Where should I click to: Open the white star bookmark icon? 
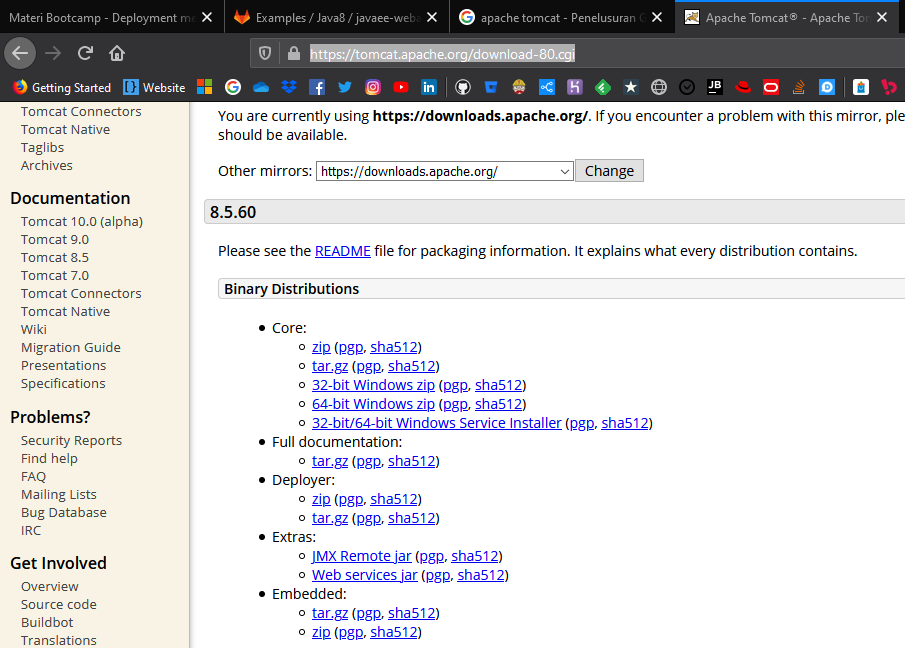(x=631, y=87)
